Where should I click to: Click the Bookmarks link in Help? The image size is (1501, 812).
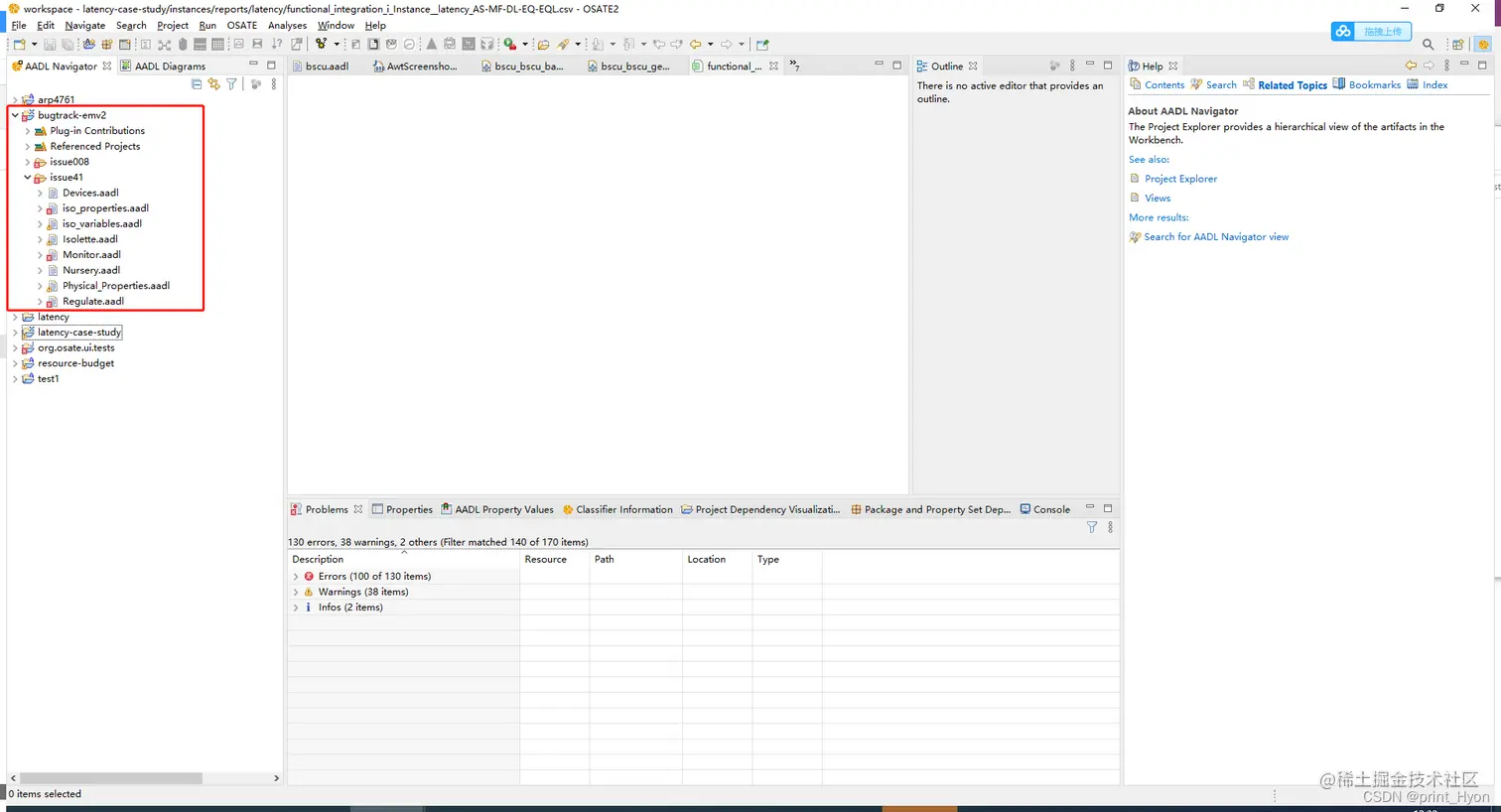[1374, 84]
